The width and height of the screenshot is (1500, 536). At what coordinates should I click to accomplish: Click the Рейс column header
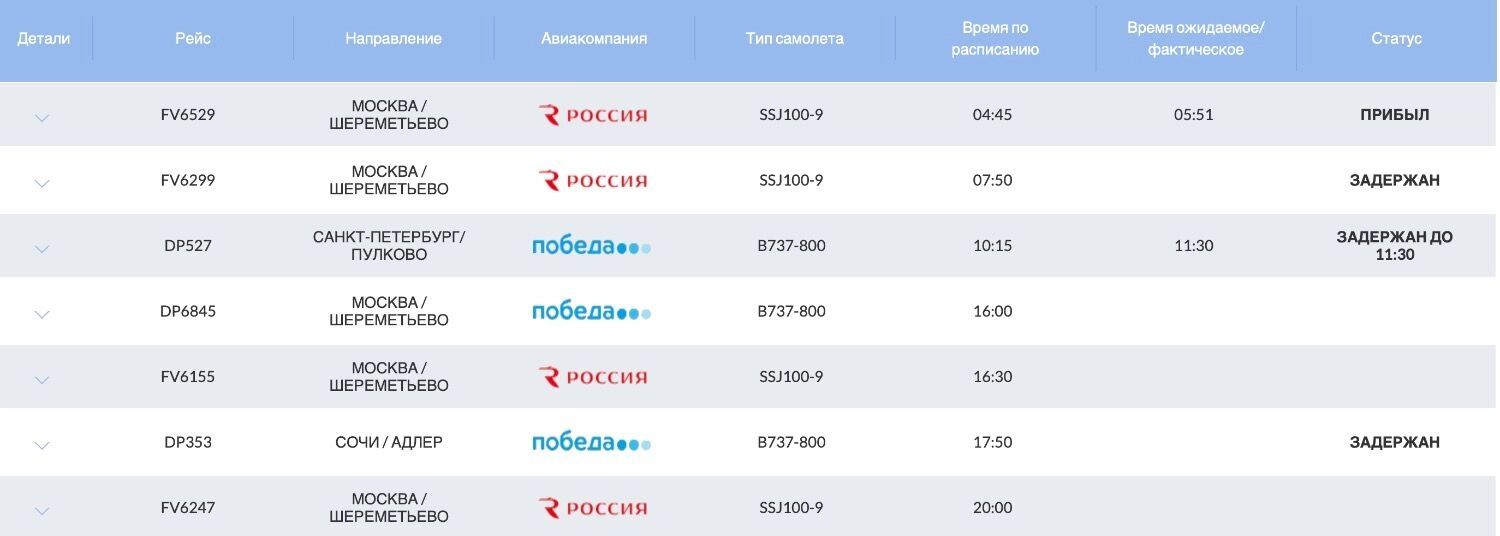[x=193, y=39]
